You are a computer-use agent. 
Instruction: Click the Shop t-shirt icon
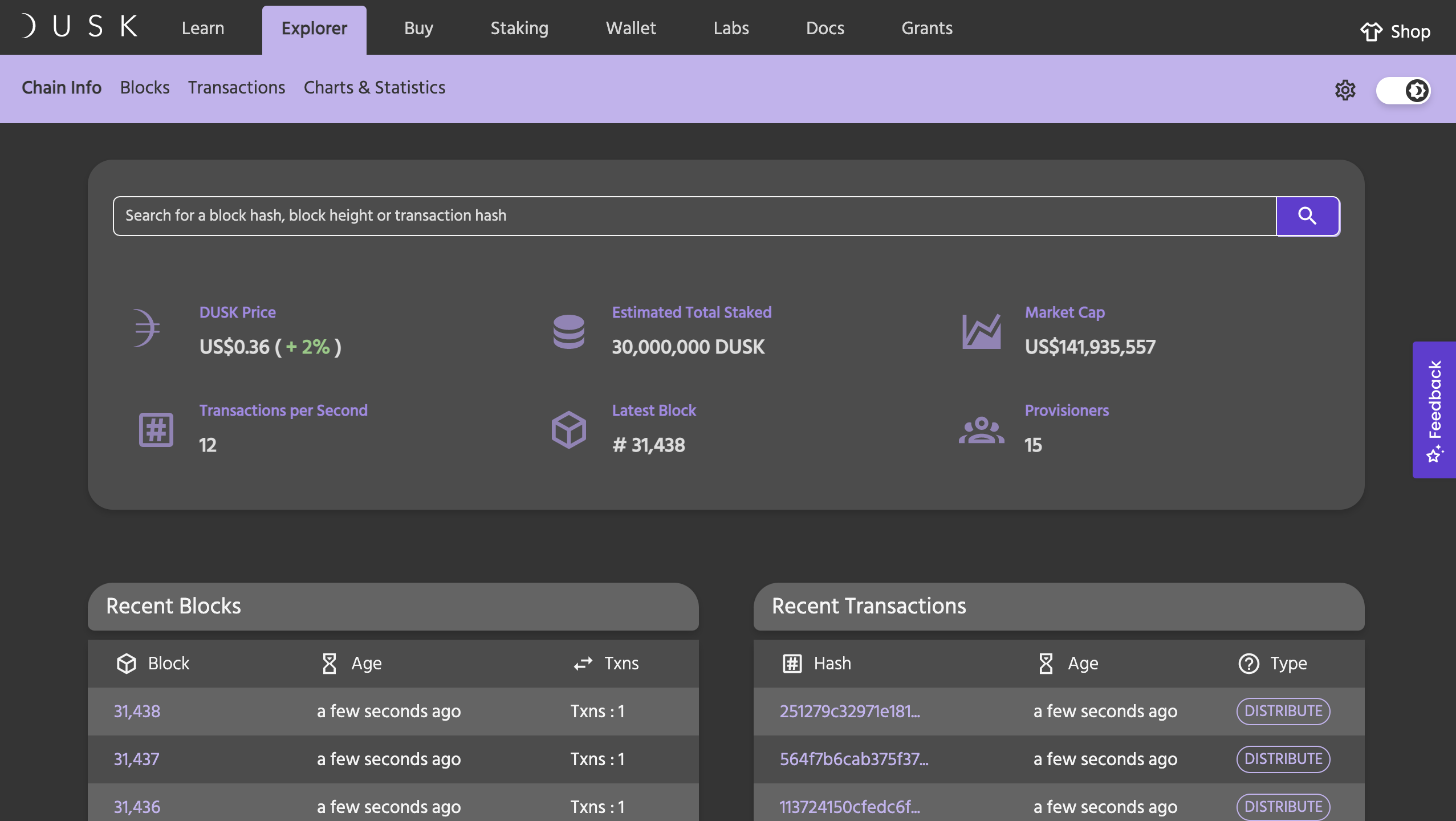point(1371,32)
